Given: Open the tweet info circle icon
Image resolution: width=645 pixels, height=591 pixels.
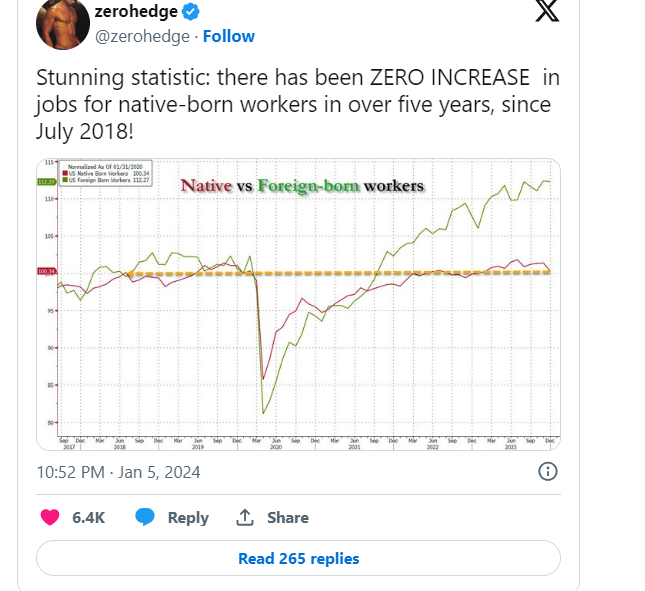Looking at the screenshot, I should 548,471.
